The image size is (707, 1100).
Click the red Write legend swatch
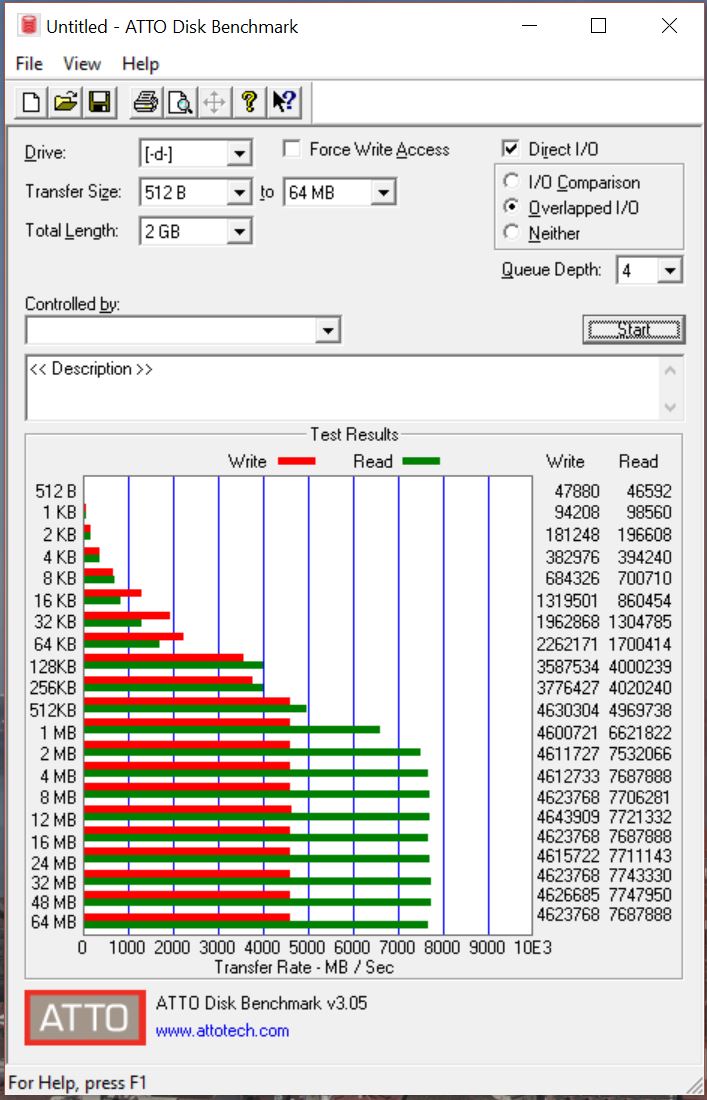point(295,461)
